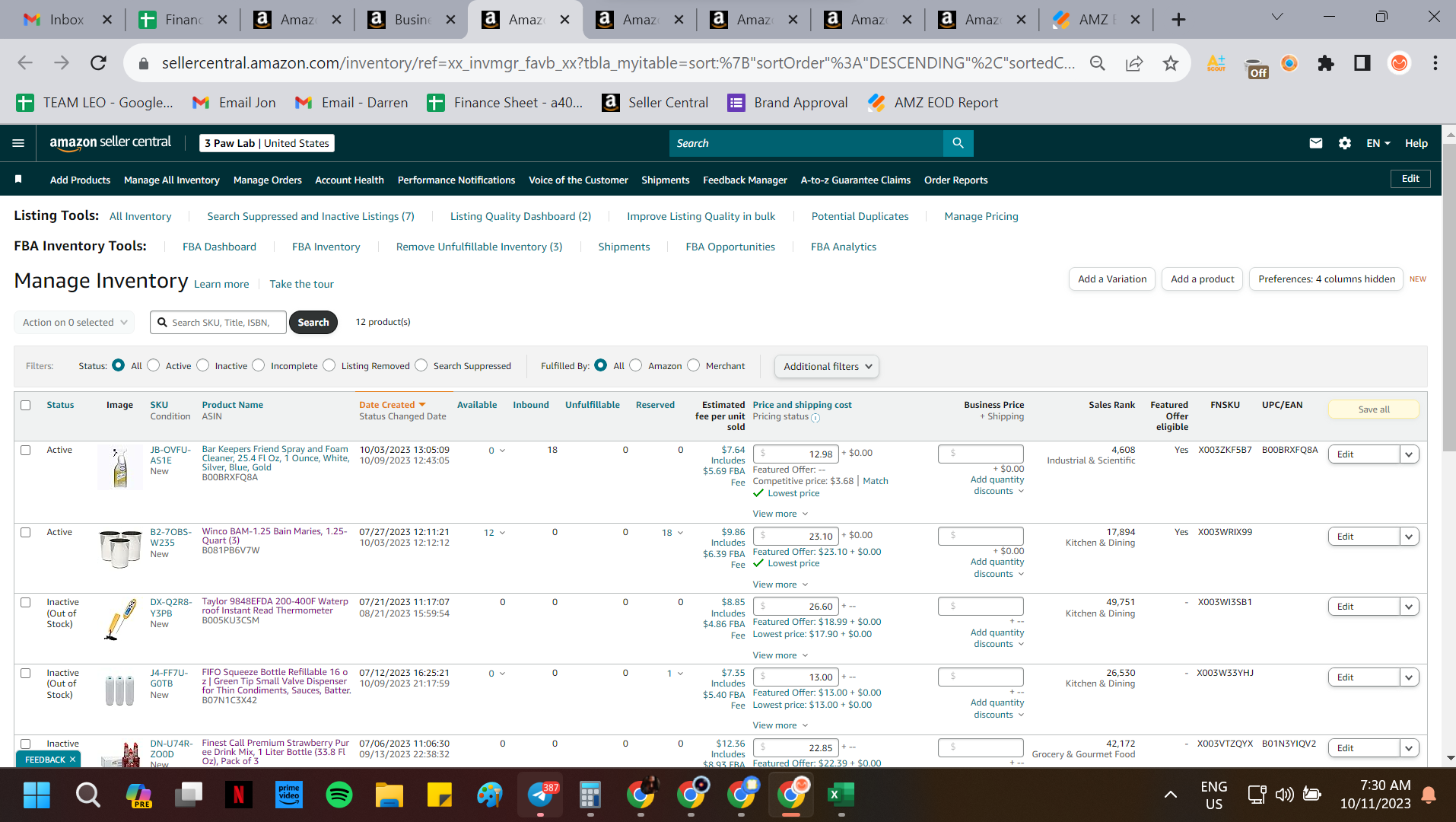The image size is (1456, 822).
Task: Open Windows taskbar search
Action: (x=87, y=795)
